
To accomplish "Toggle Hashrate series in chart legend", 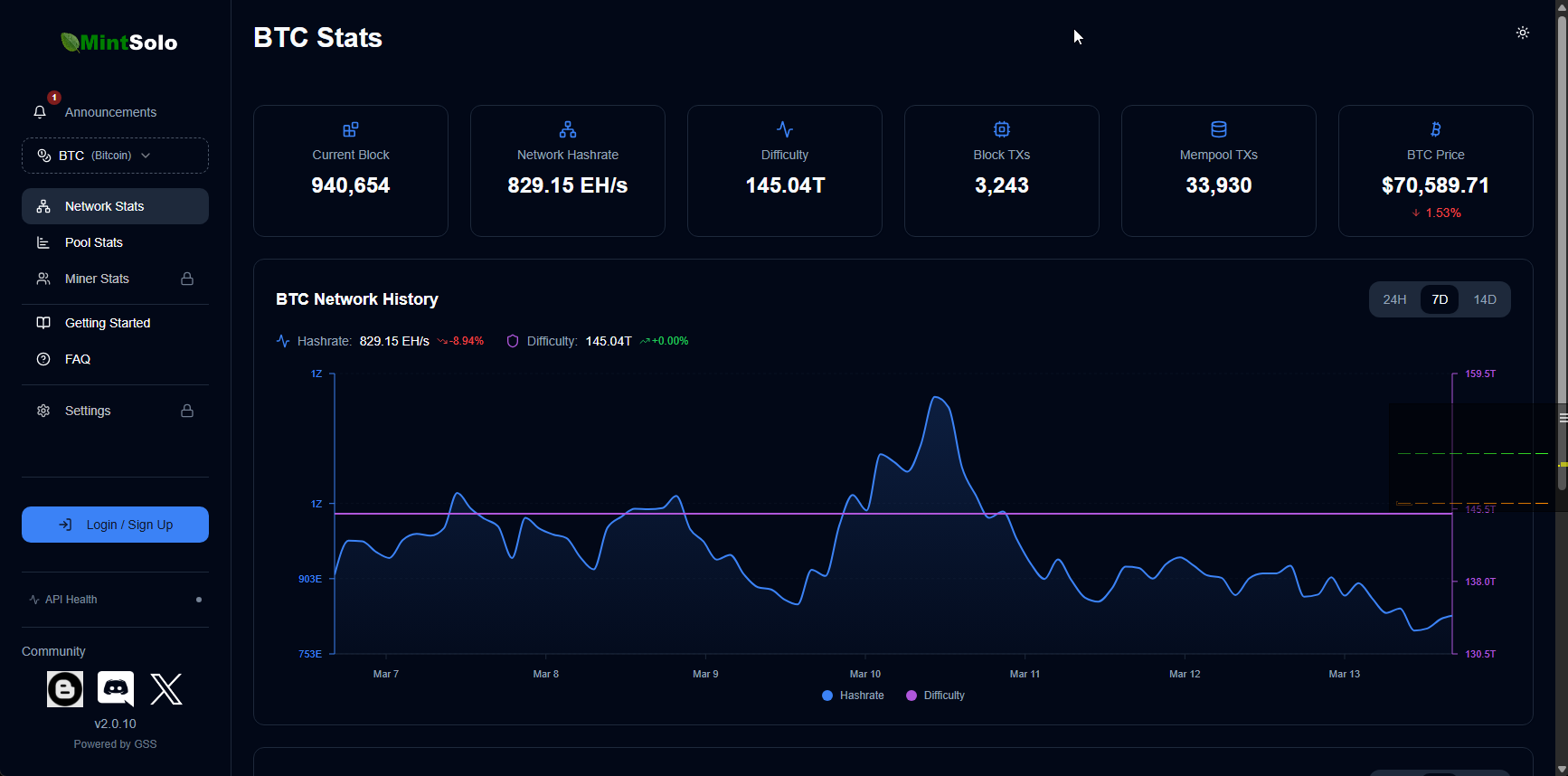I will tap(853, 696).
